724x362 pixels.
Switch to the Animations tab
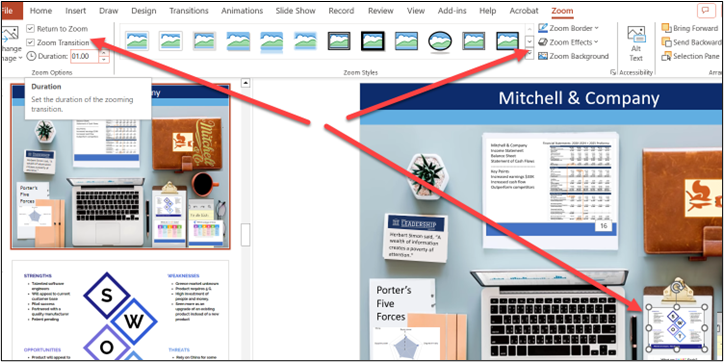click(x=242, y=11)
